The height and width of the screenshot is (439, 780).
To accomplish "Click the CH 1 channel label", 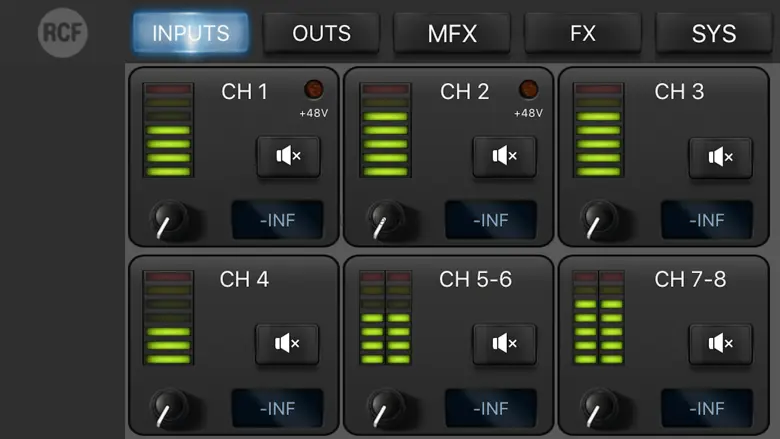I will (x=244, y=91).
